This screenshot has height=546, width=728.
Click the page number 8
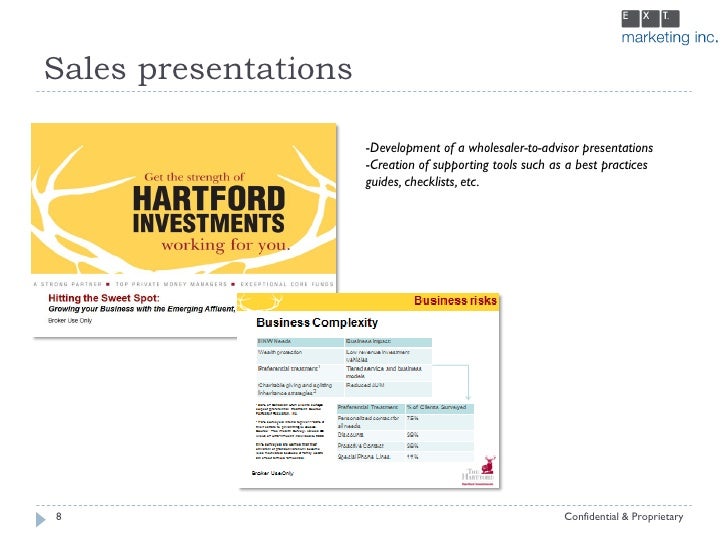point(58,516)
